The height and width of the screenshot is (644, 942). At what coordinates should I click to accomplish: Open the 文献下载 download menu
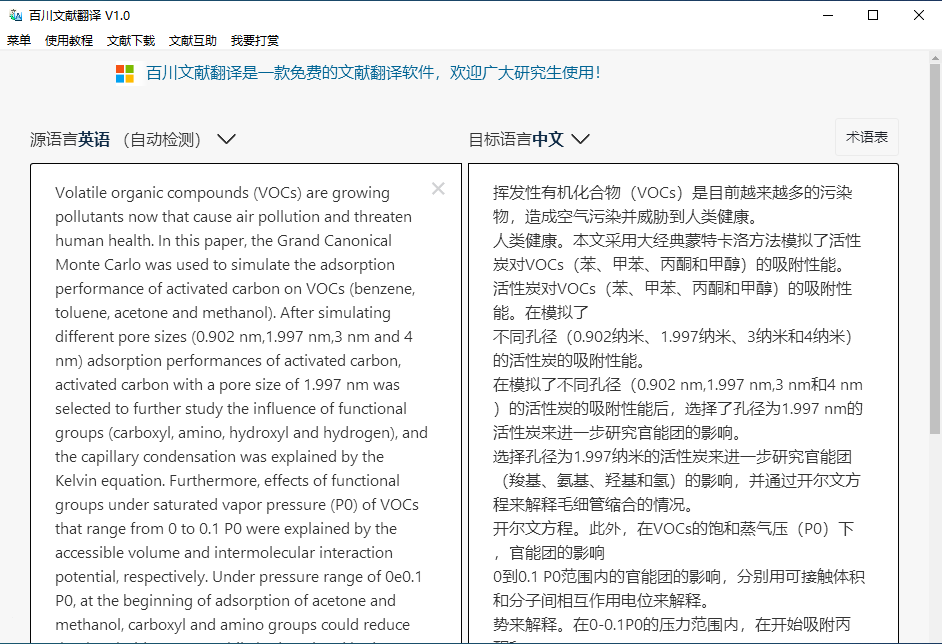(130, 40)
